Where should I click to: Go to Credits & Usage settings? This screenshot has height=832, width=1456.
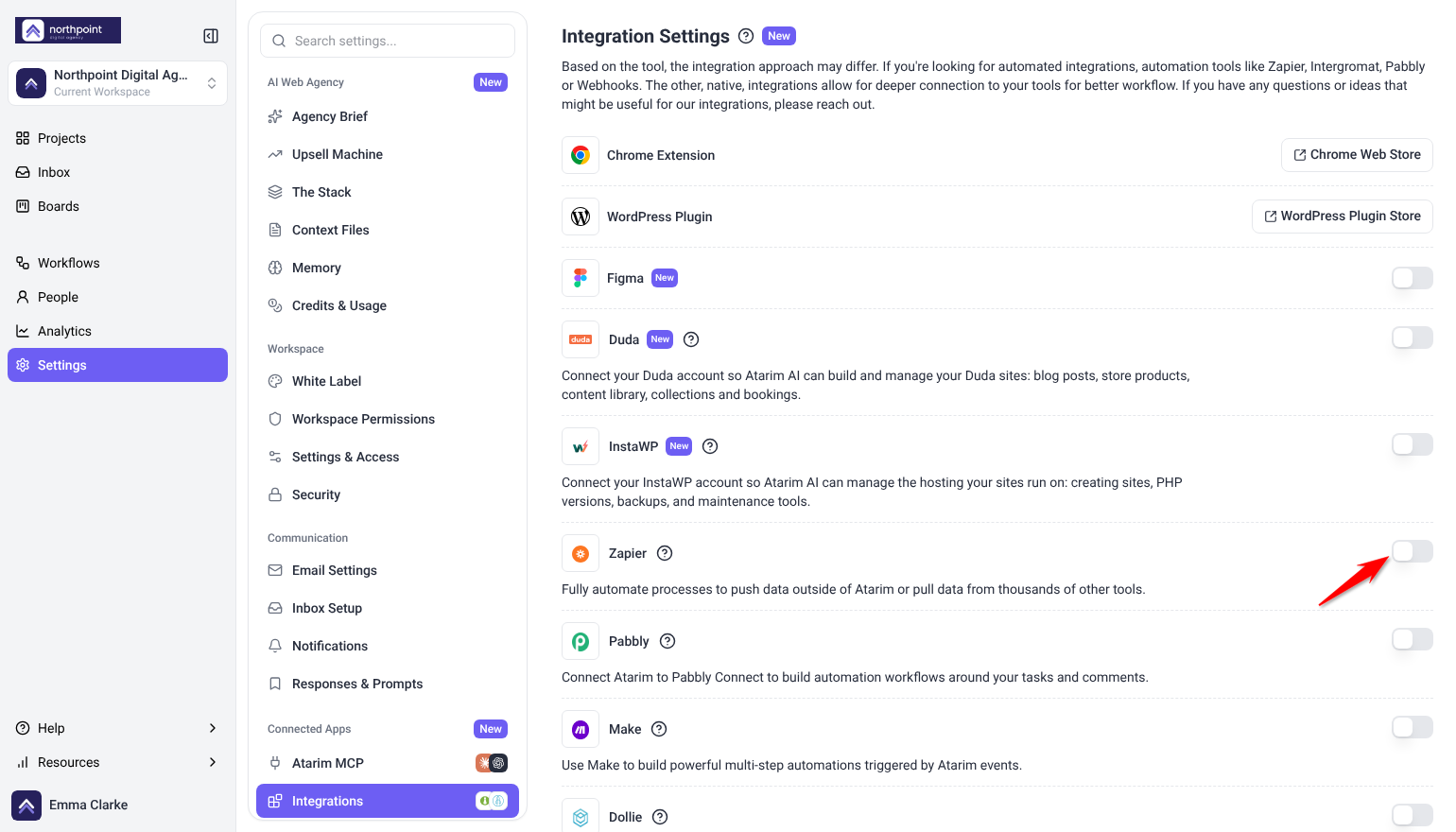388,305
